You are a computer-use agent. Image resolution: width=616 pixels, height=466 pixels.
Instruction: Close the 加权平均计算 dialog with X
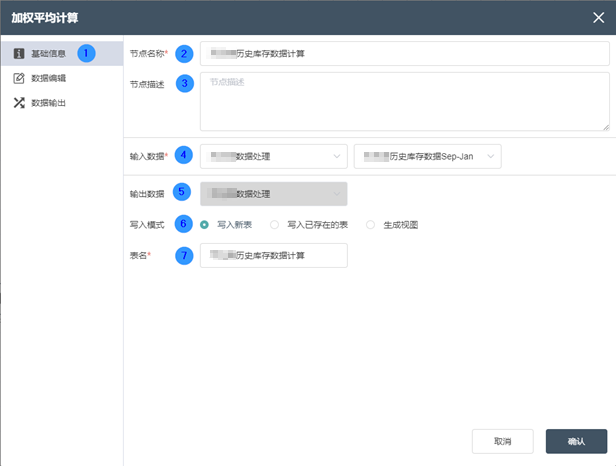598,17
